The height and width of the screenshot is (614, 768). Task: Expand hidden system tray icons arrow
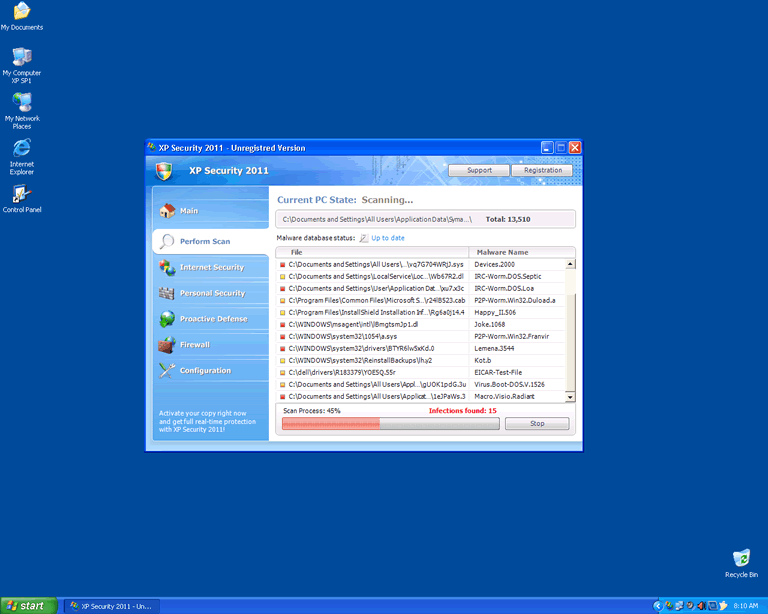coord(657,606)
